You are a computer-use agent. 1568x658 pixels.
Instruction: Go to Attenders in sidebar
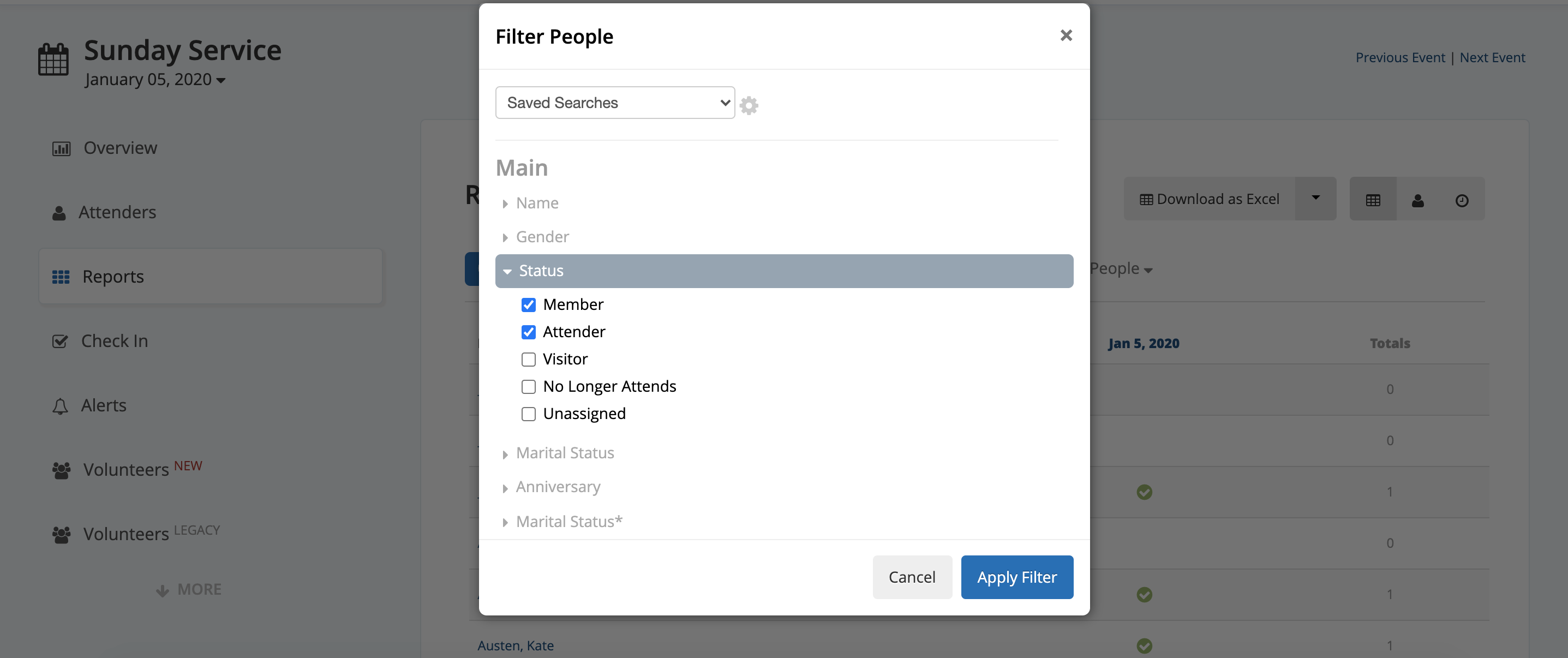[x=117, y=212]
